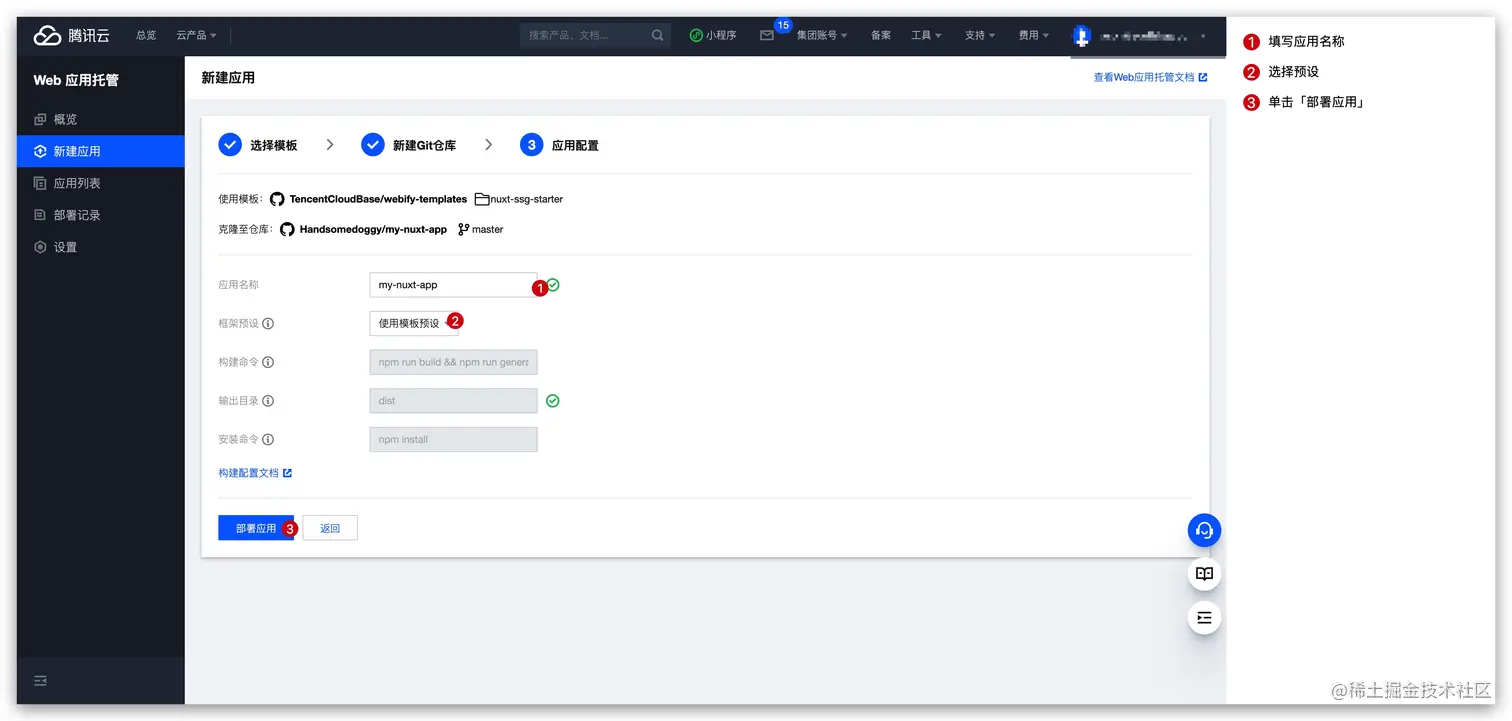Expand the 集团账号 dropdown
Image resolution: width=1512 pixels, height=721 pixels.
821,35
